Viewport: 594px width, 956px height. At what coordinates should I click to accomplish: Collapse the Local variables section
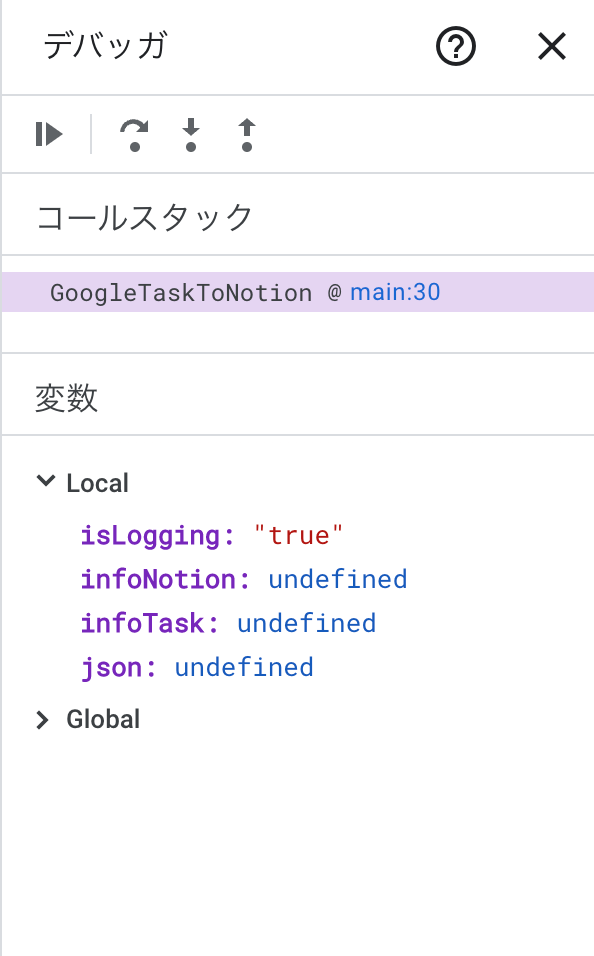tap(46, 482)
